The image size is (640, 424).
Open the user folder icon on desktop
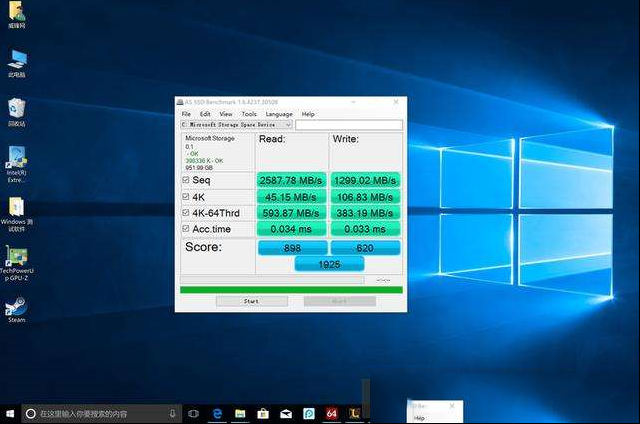point(17,15)
